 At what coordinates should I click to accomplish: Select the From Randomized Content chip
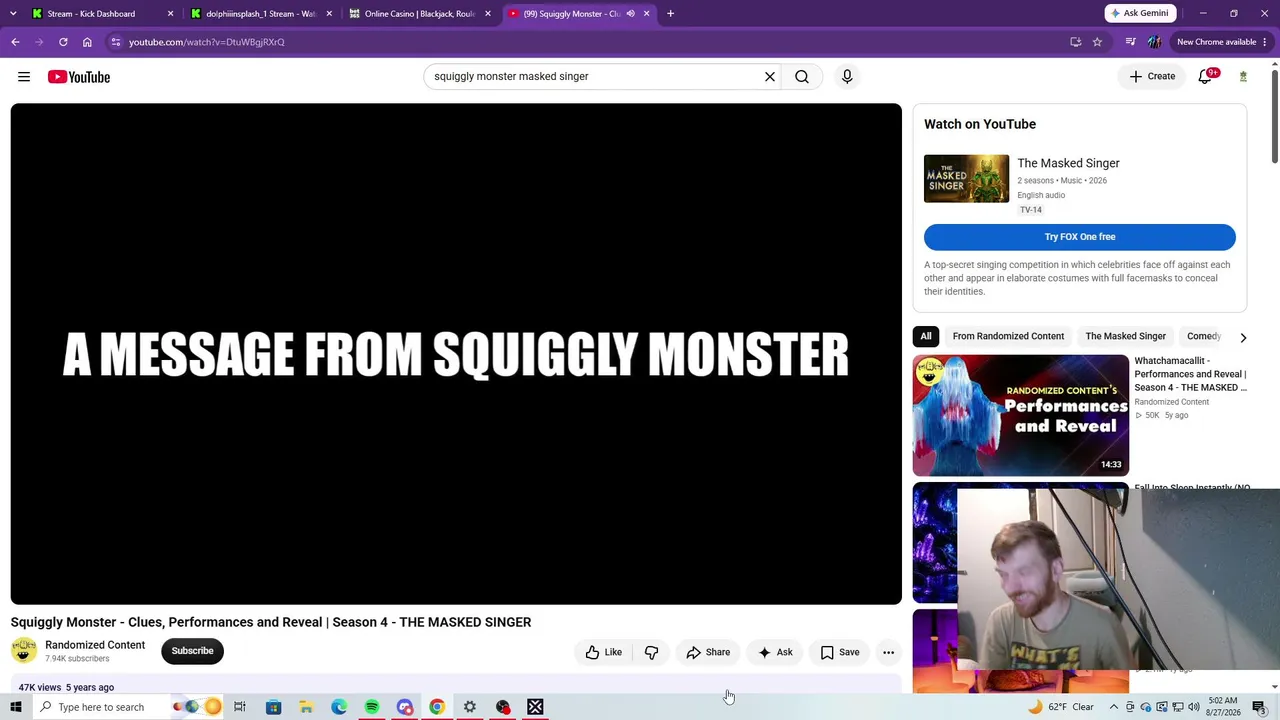pyautogui.click(x=1008, y=336)
